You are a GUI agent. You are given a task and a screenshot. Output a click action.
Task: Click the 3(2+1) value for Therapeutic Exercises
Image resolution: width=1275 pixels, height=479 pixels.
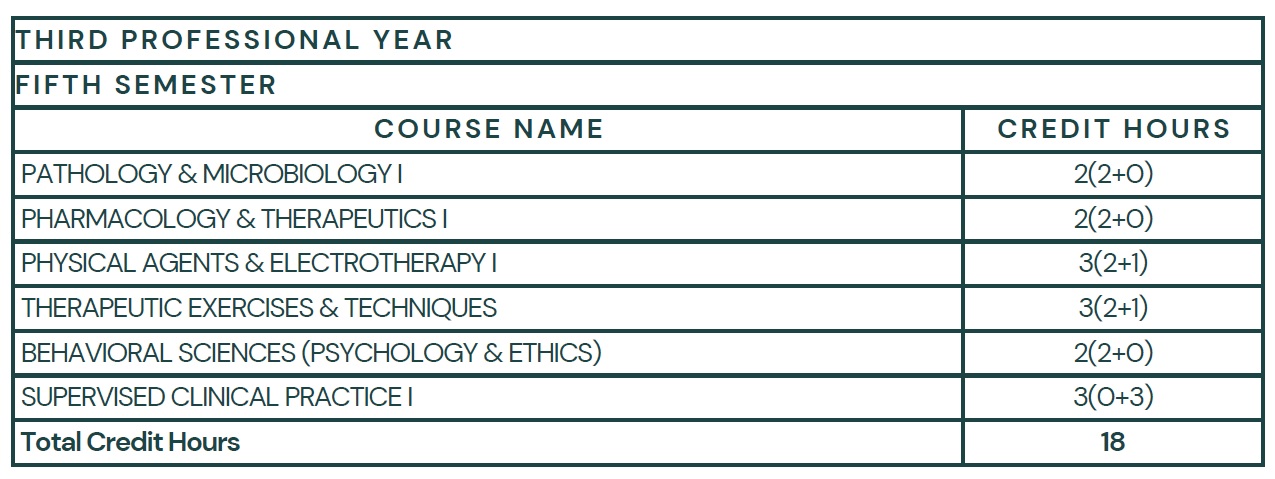click(x=1113, y=307)
